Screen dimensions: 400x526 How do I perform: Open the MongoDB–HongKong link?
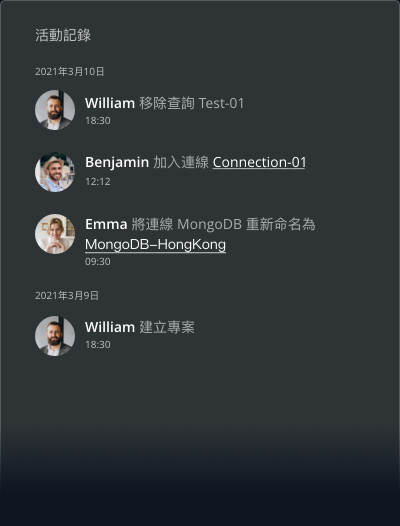155,245
